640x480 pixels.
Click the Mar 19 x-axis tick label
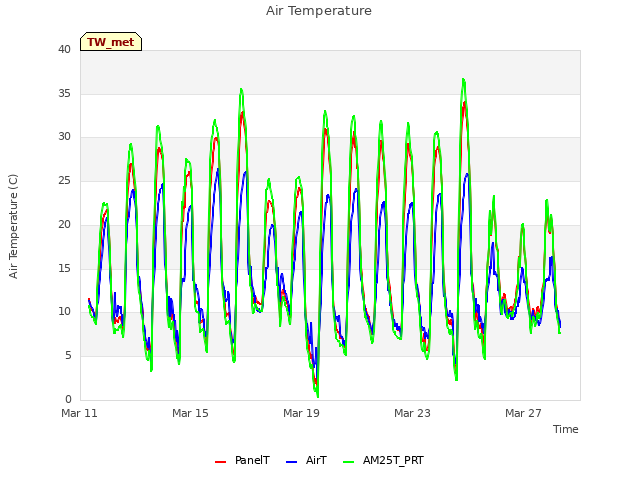(x=301, y=413)
